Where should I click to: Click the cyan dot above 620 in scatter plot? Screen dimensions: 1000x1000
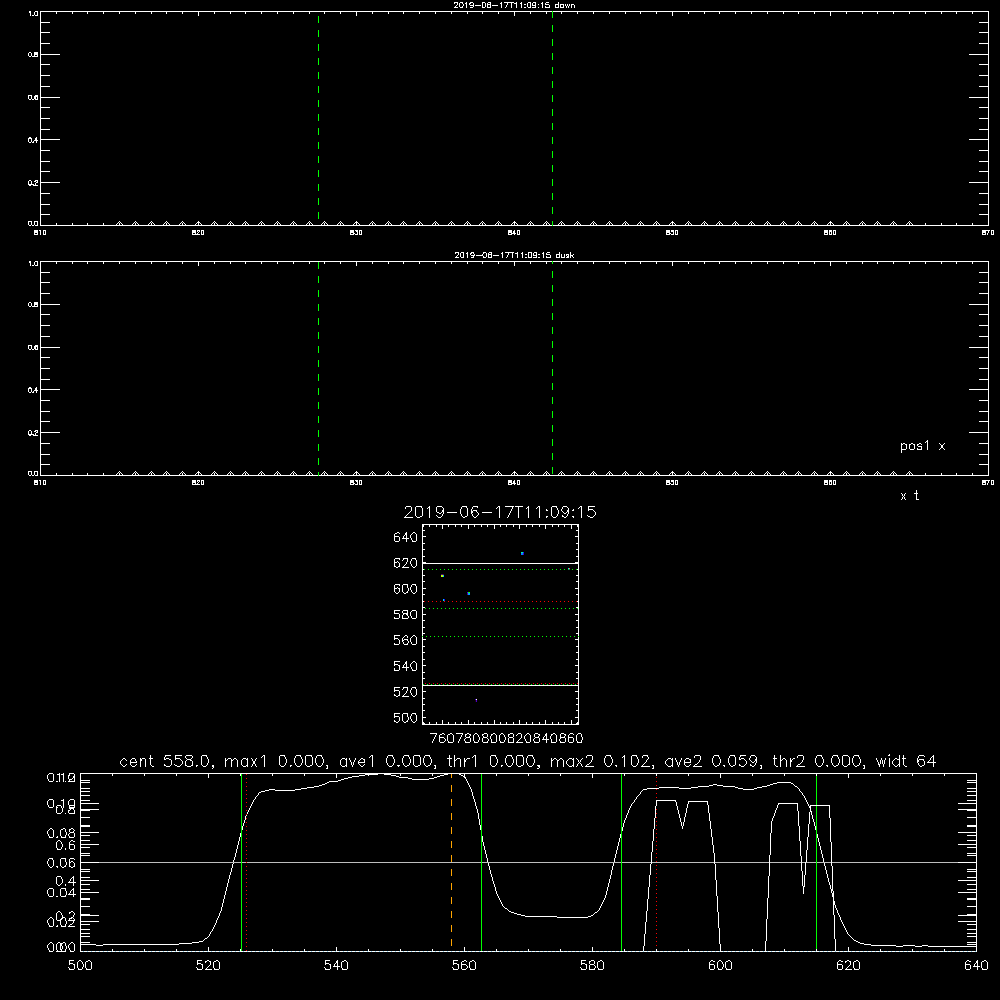click(522, 554)
